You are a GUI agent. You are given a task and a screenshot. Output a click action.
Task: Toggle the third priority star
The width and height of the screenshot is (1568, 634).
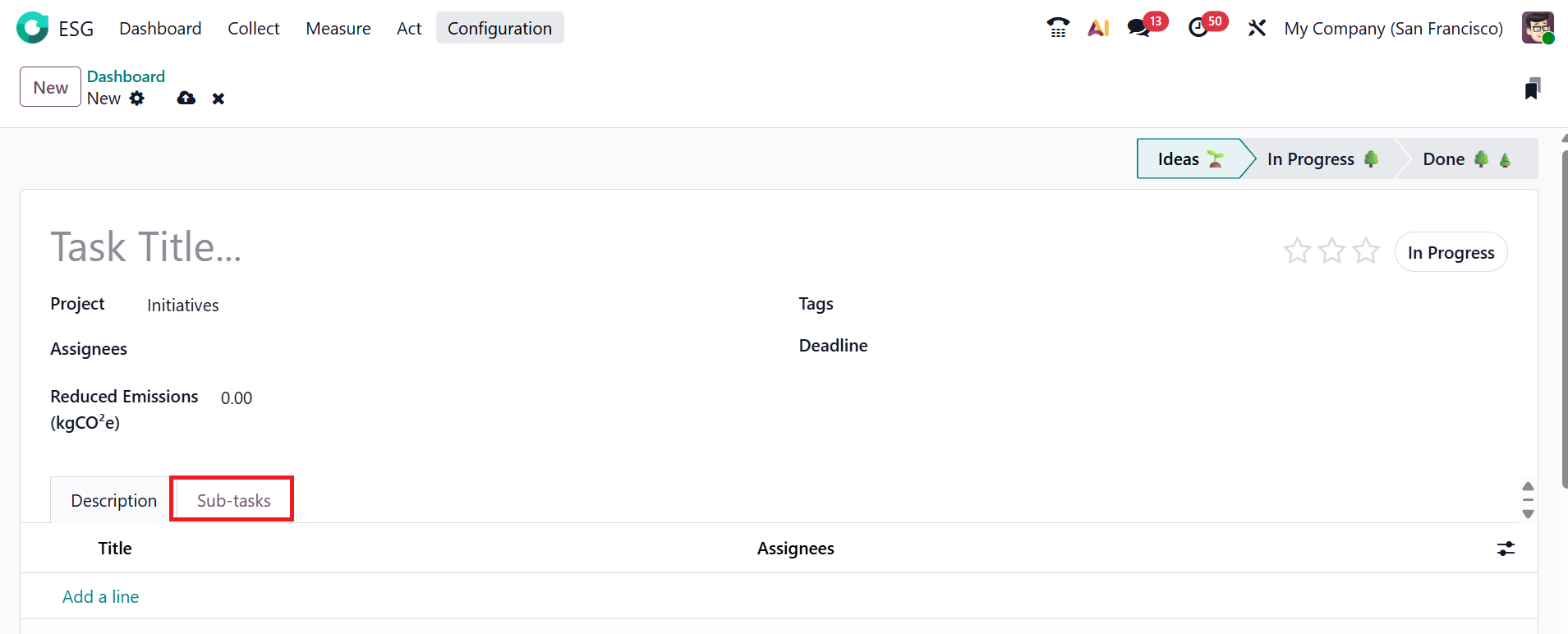pyautogui.click(x=1366, y=250)
